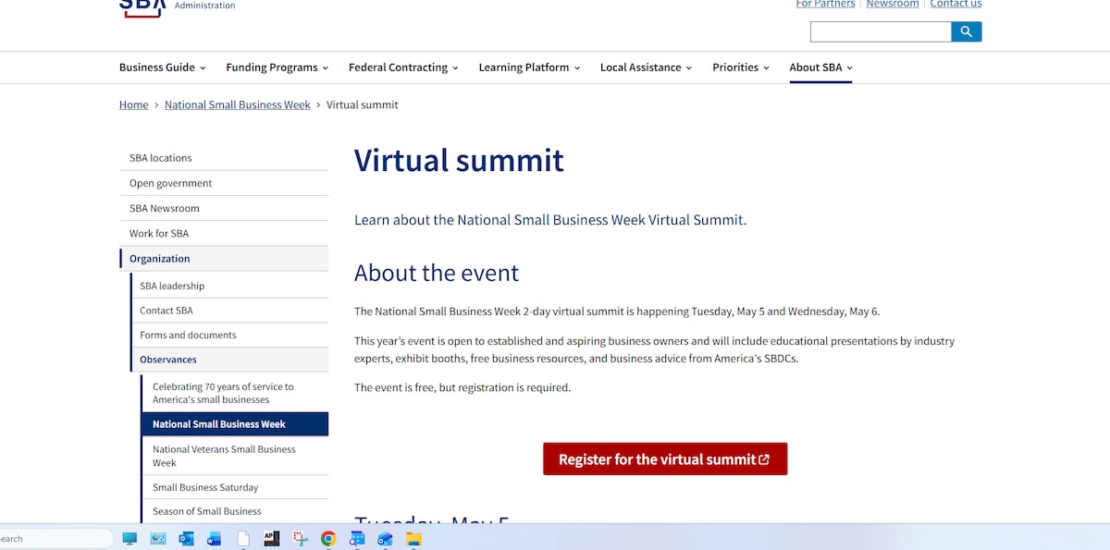The width and height of the screenshot is (1110, 550).
Task: Open Outlook from the taskbar
Action: pyautogui.click(x=186, y=539)
